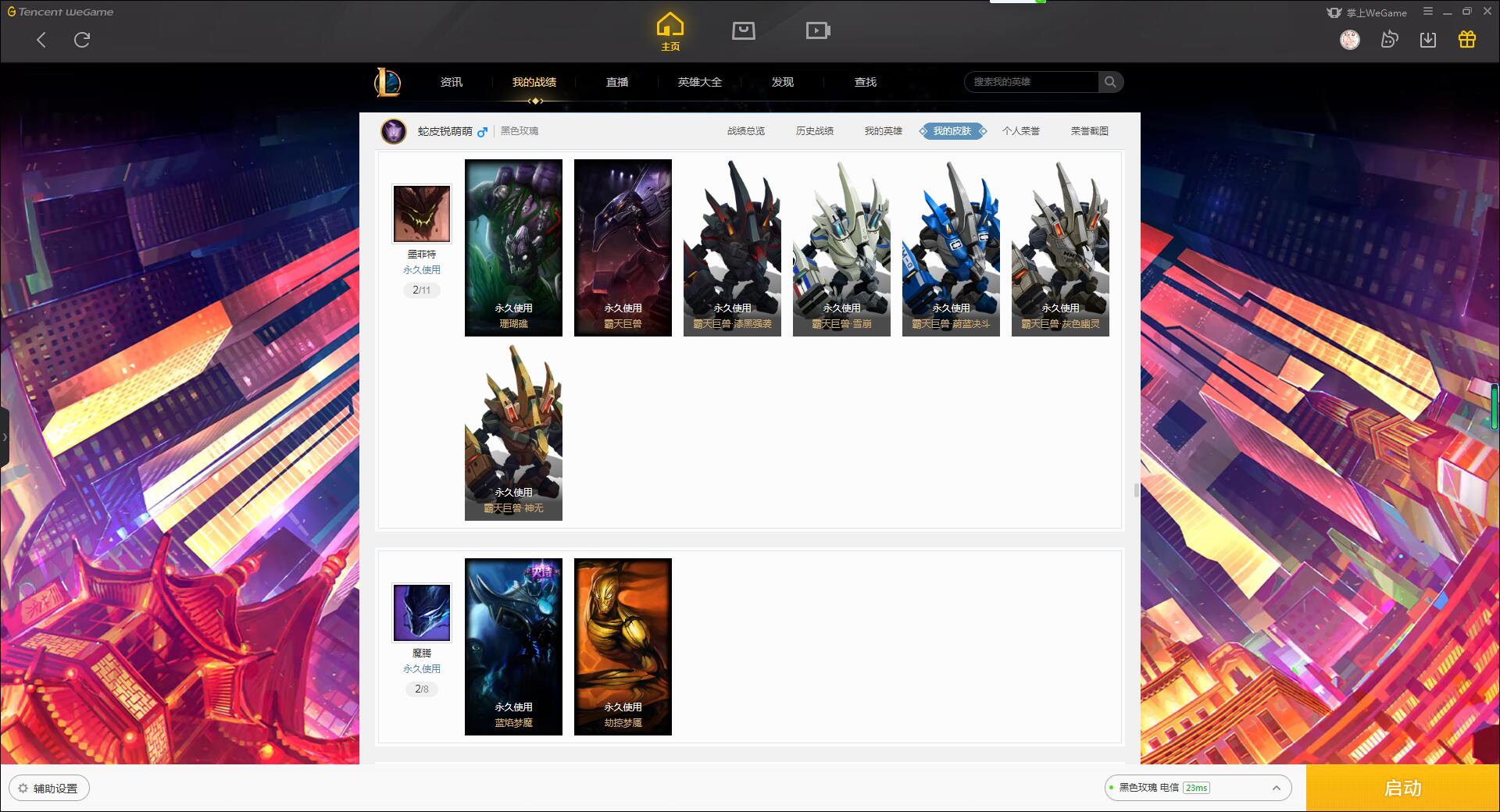Click the 2/8 skin count badge

click(422, 689)
